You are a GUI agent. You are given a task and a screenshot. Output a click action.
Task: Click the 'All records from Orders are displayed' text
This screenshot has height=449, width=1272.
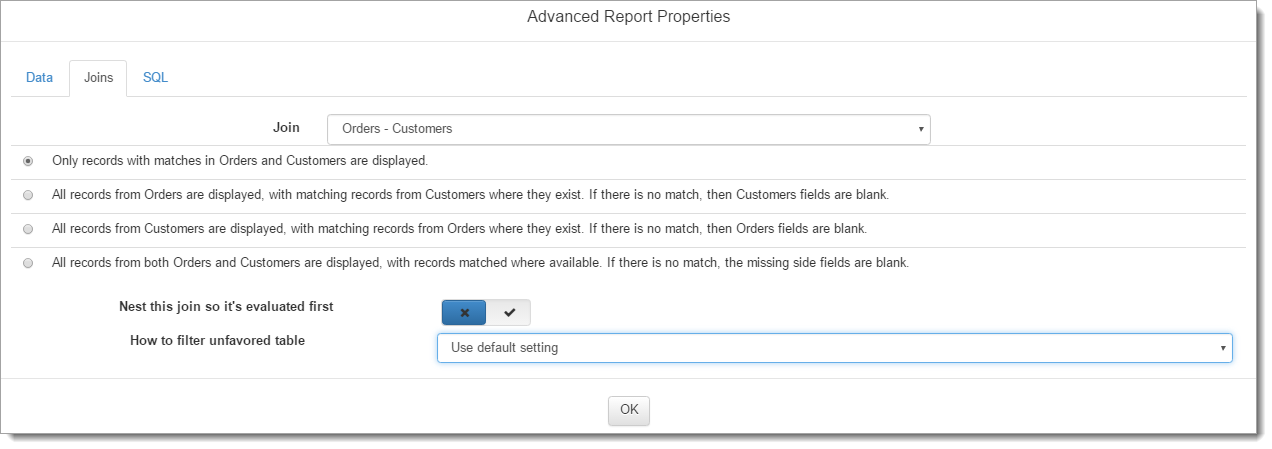470,194
